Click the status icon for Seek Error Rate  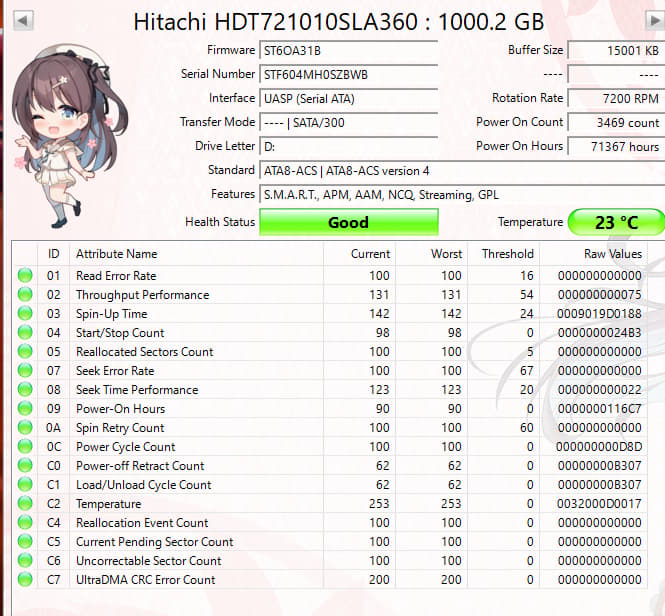point(25,370)
